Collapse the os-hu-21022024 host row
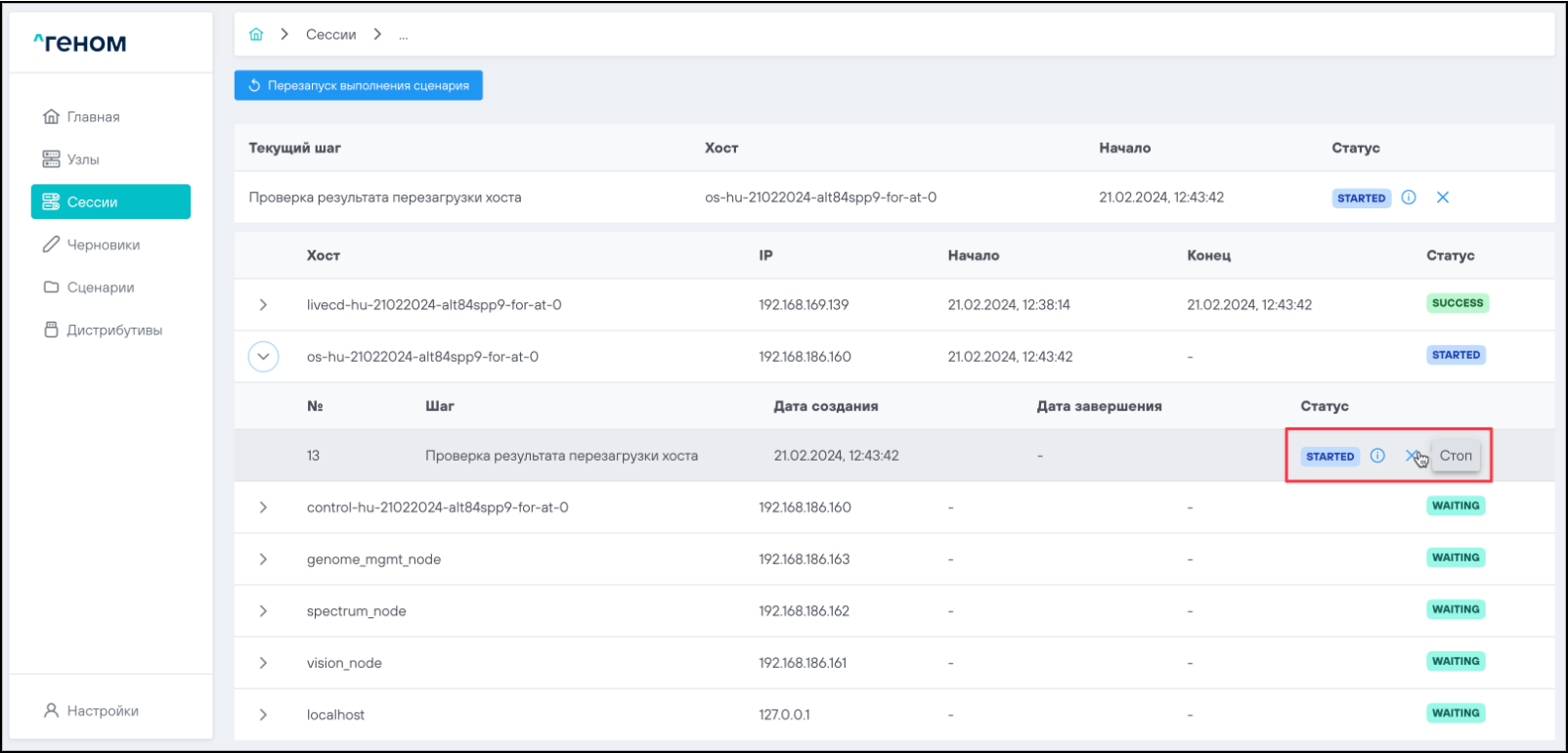Image resolution: width=1568 pixels, height=753 pixels. tap(263, 357)
